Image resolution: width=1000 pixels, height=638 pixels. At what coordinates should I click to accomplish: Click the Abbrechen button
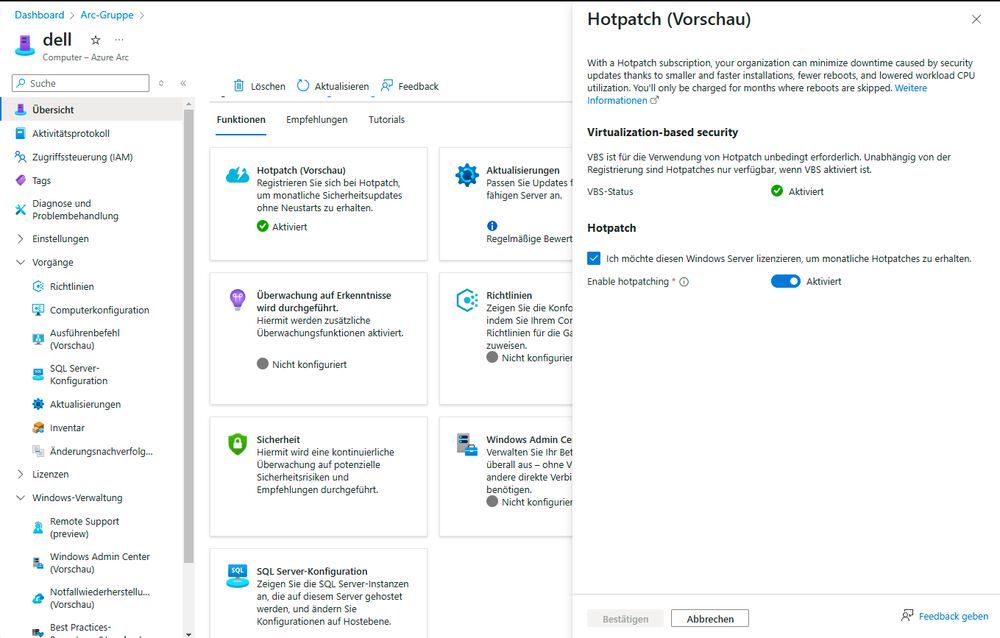pyautogui.click(x=710, y=619)
